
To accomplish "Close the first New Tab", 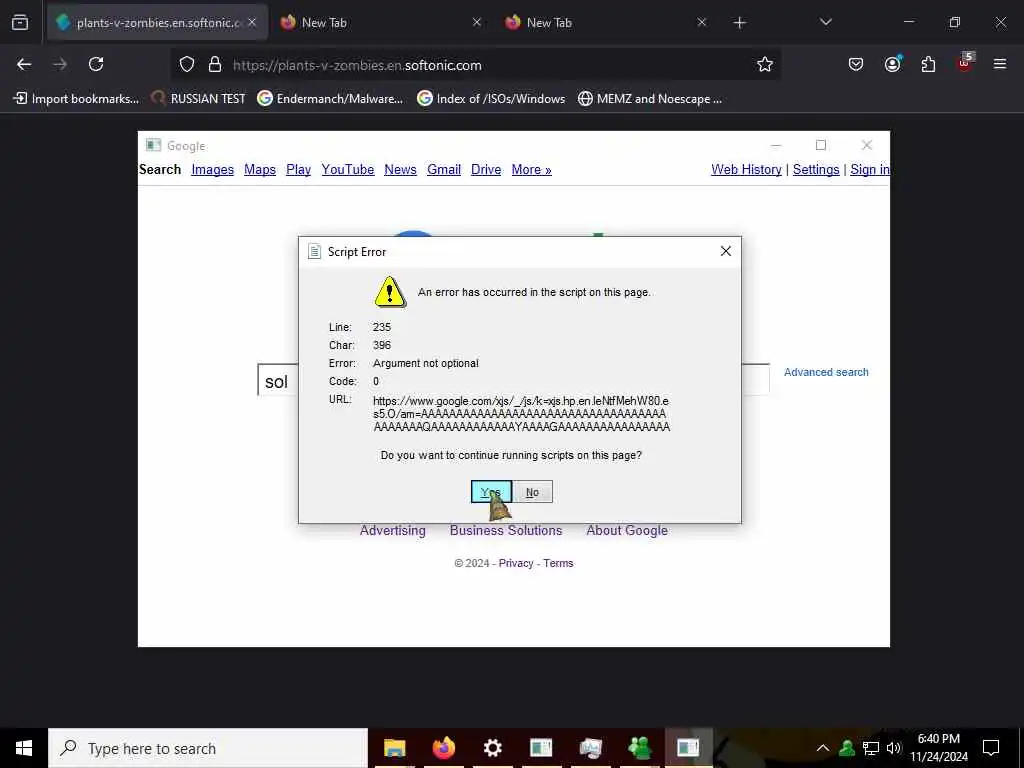I will click(x=477, y=23).
